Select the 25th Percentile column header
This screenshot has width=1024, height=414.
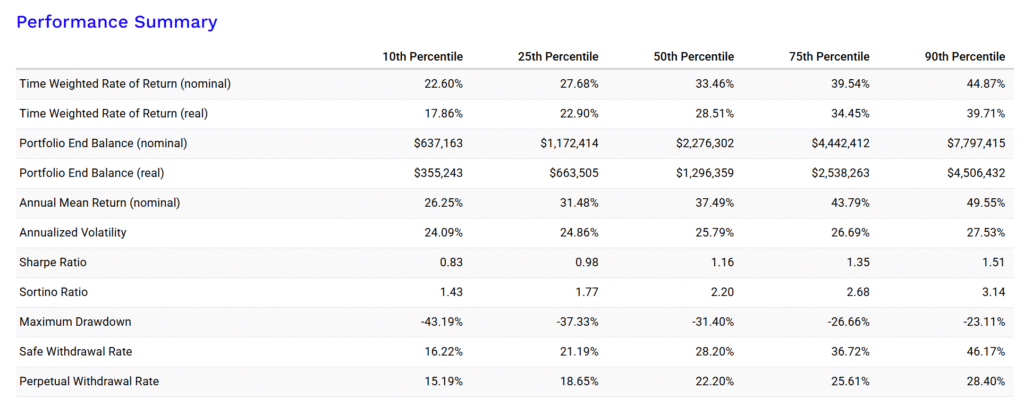pos(558,56)
